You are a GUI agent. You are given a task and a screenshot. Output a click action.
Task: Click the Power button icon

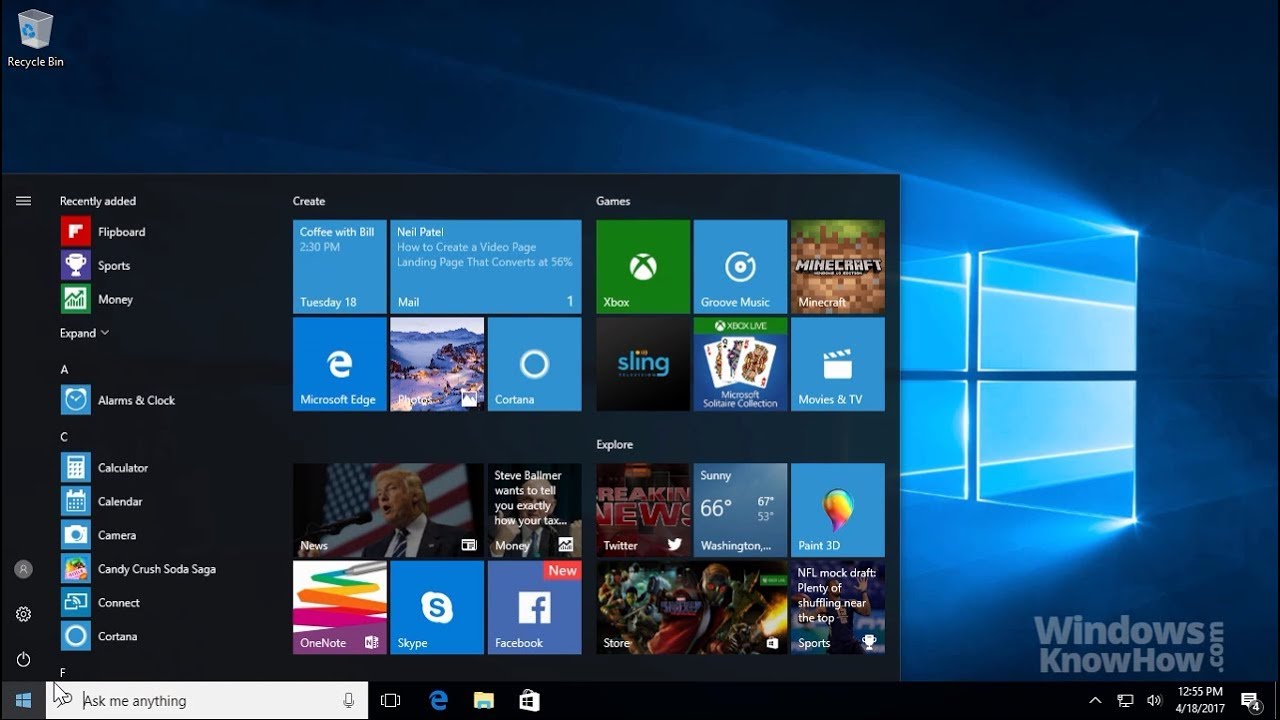[x=23, y=659]
